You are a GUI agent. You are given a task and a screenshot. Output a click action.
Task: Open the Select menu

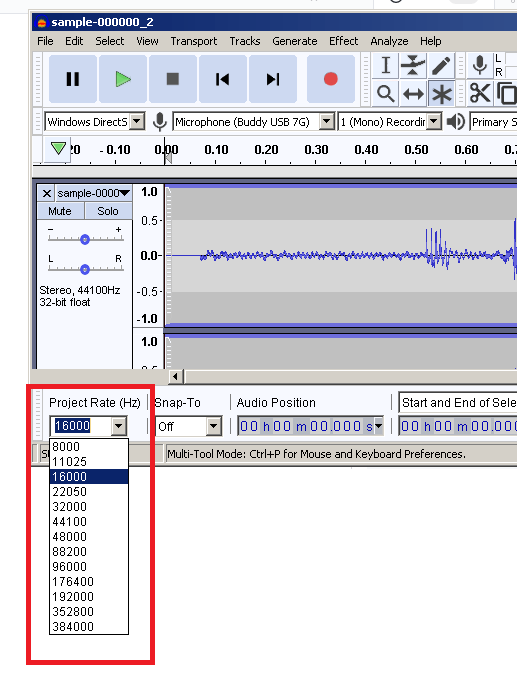click(x=109, y=41)
